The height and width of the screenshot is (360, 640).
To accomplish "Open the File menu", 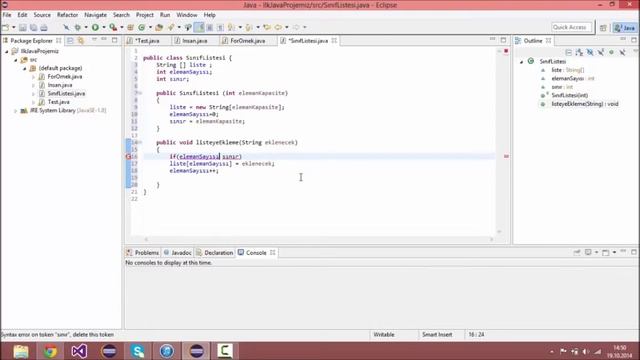I will click(x=7, y=15).
